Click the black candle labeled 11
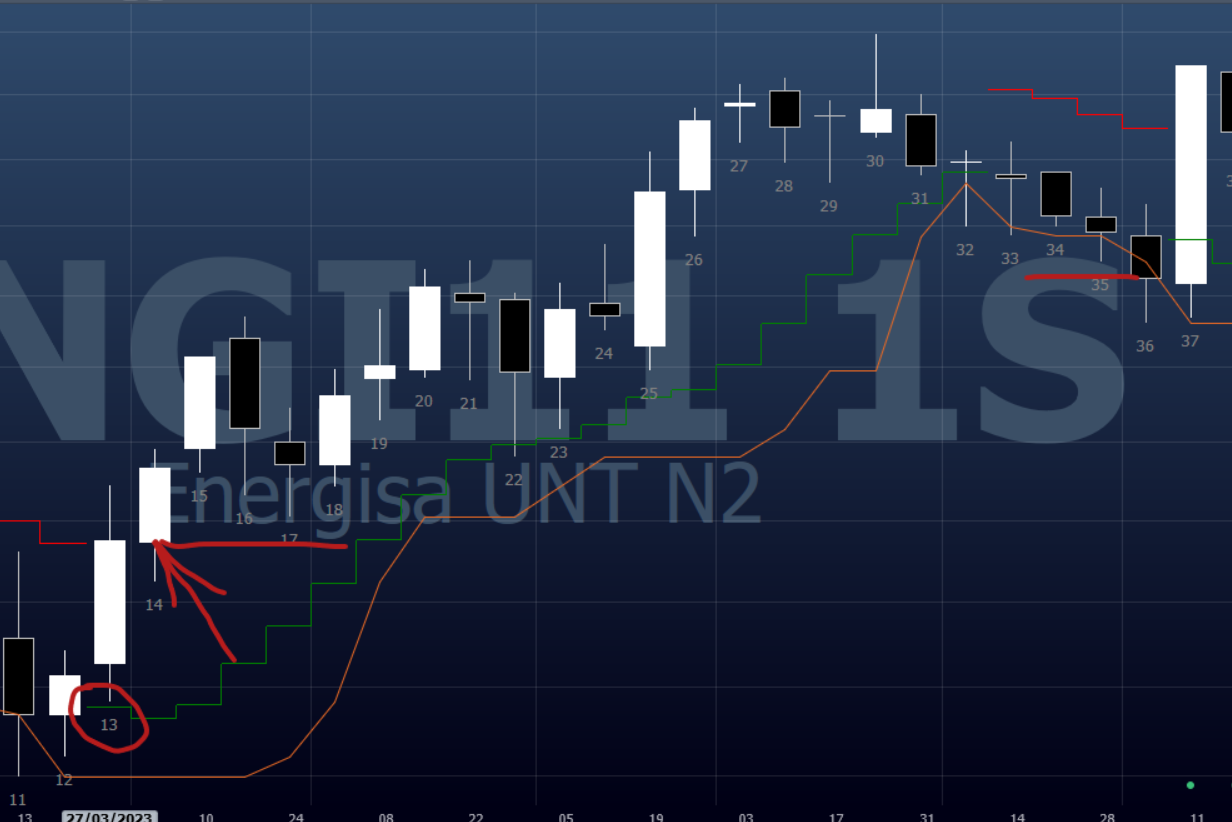1232x822 pixels. coord(18,675)
